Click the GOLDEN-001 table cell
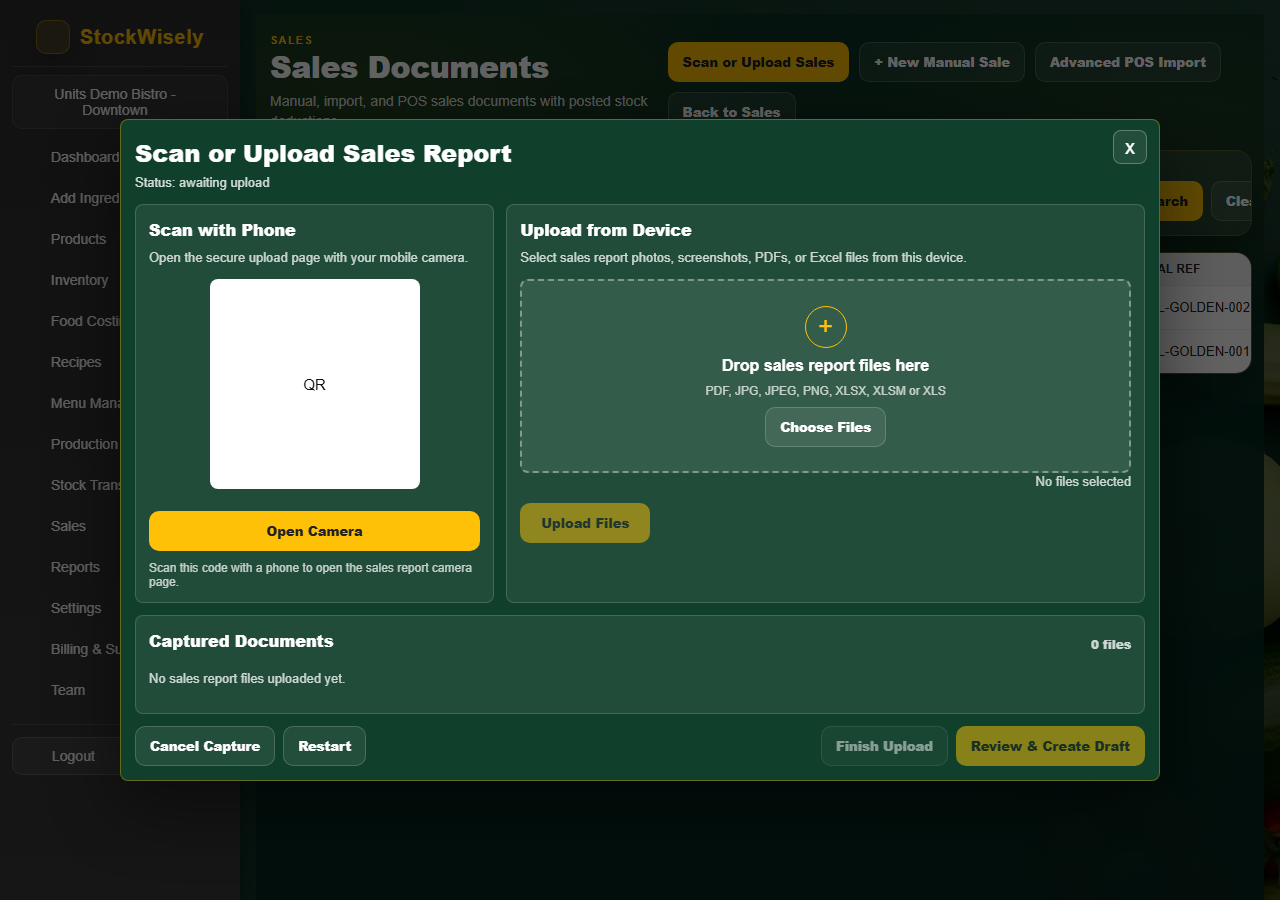 click(x=1205, y=351)
